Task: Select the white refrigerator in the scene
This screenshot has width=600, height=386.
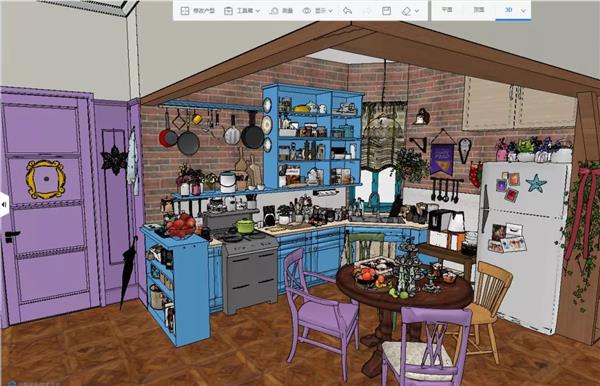Action: pyautogui.click(x=521, y=245)
